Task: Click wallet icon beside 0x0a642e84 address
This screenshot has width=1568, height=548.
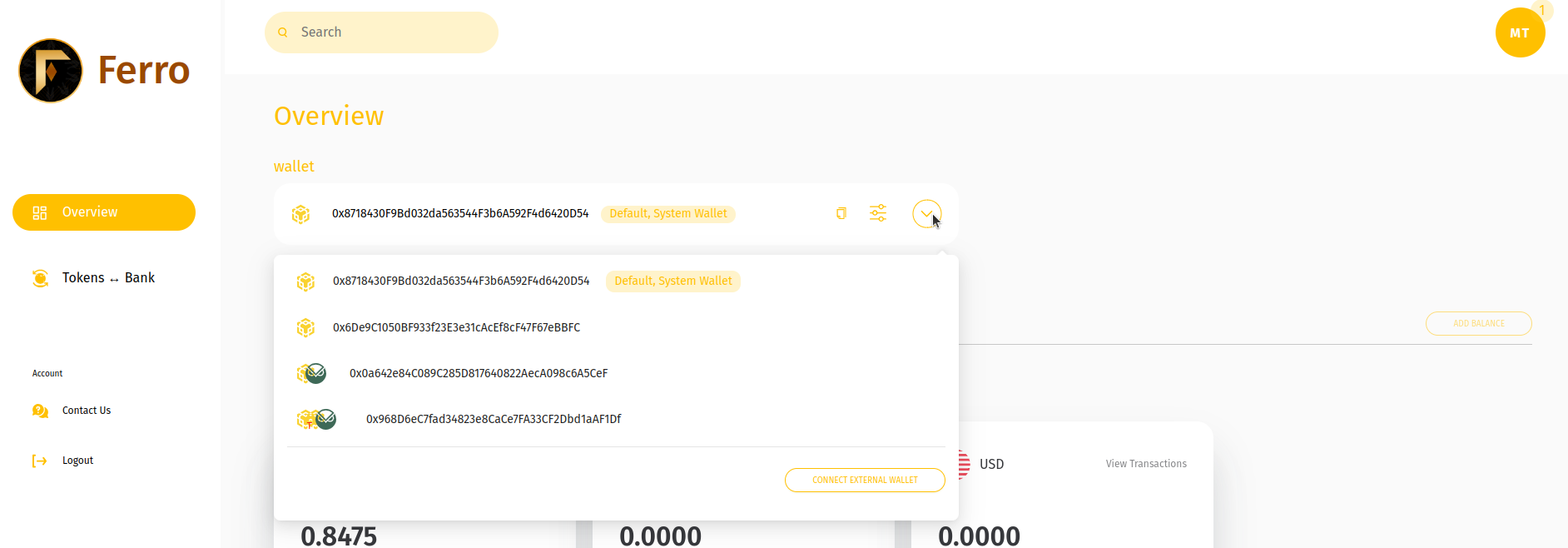Action: click(311, 373)
